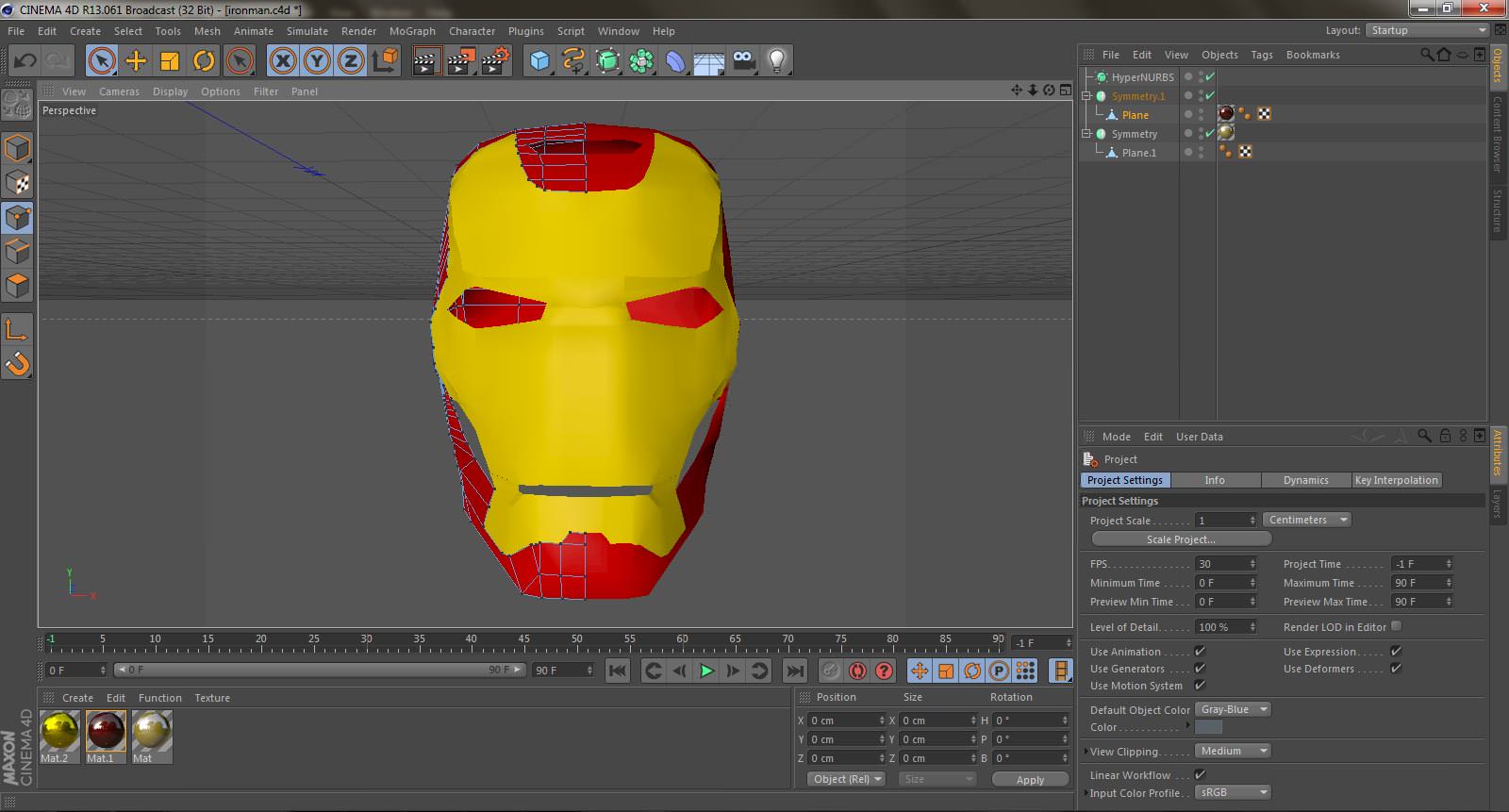Click the light bulb Light icon
Viewport: 1509px width, 812px height.
coord(776,61)
